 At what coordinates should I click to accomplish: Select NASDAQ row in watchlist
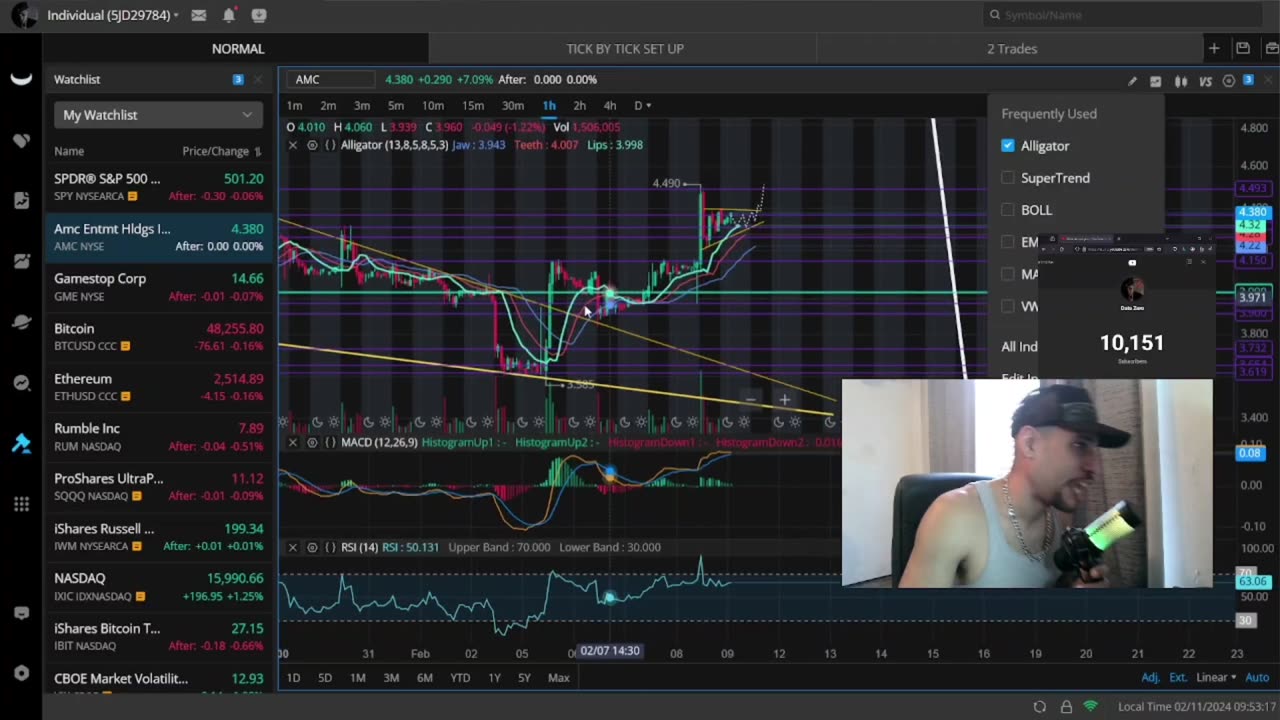click(x=158, y=587)
